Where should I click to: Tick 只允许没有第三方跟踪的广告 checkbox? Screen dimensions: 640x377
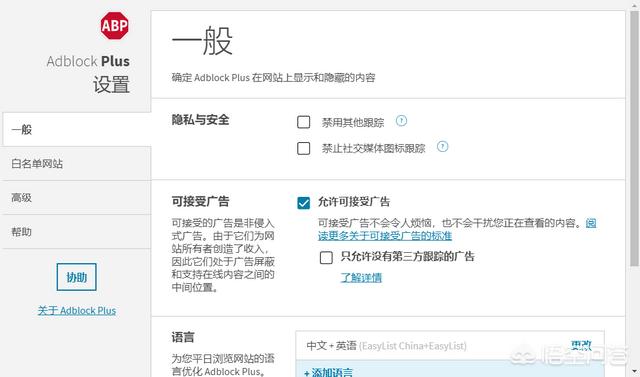[x=326, y=257]
